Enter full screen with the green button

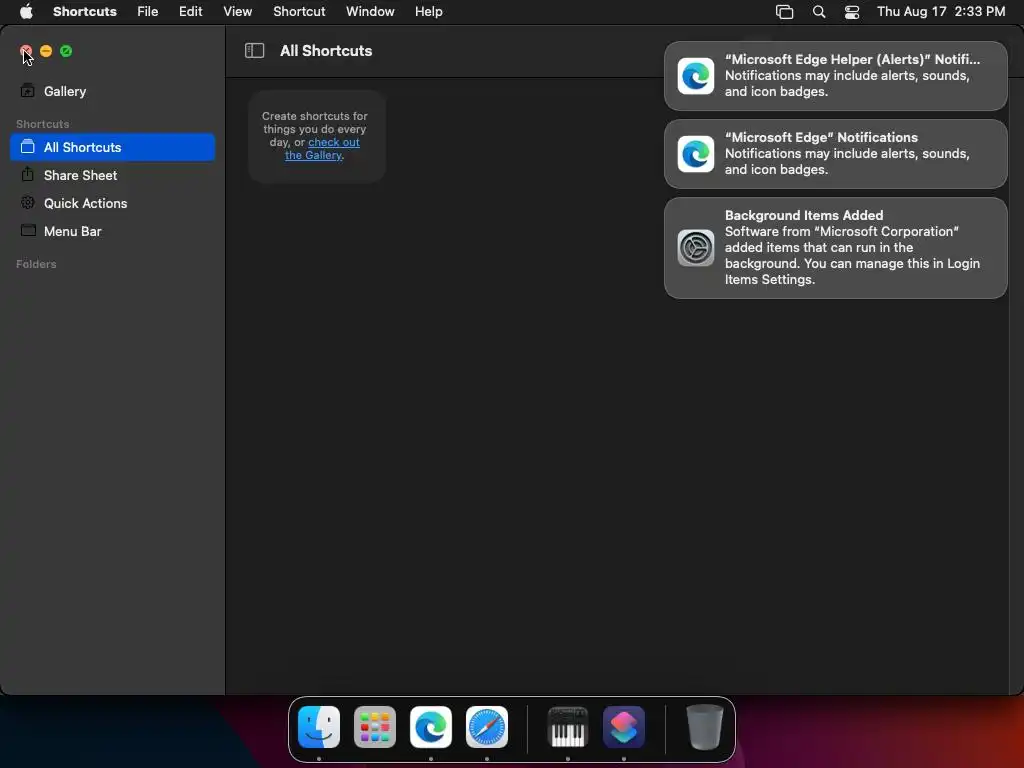[66, 51]
